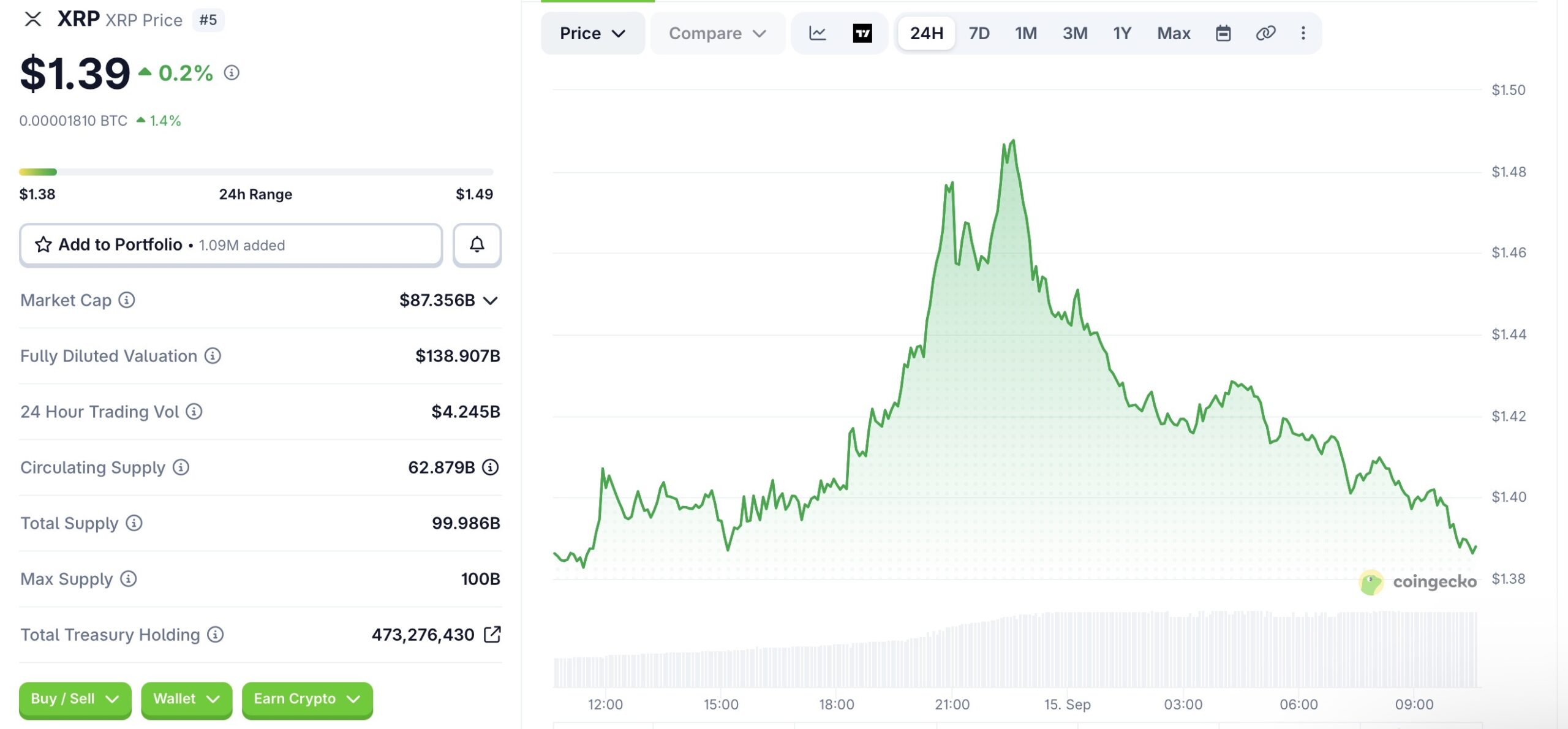Select the 3M time range

(x=1075, y=33)
